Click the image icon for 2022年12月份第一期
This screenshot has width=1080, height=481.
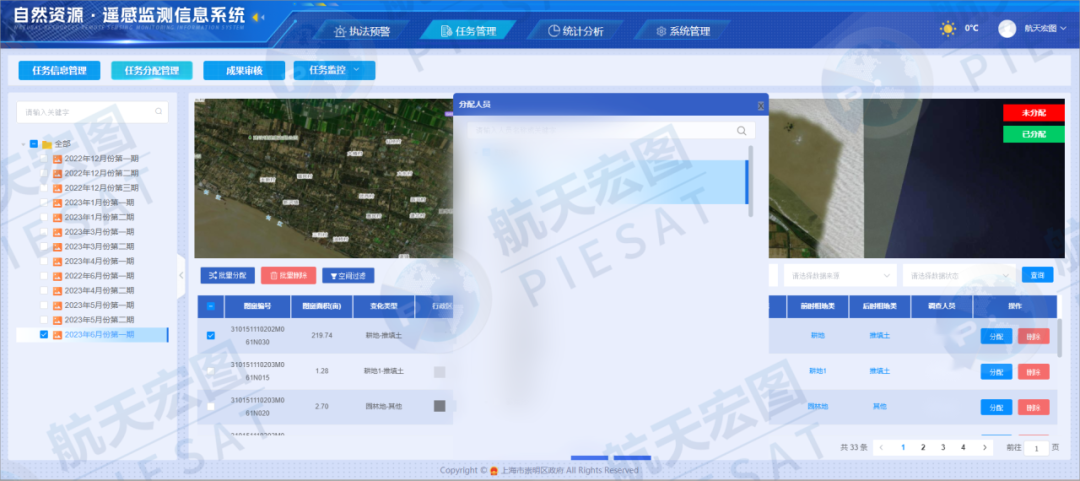pos(57,159)
